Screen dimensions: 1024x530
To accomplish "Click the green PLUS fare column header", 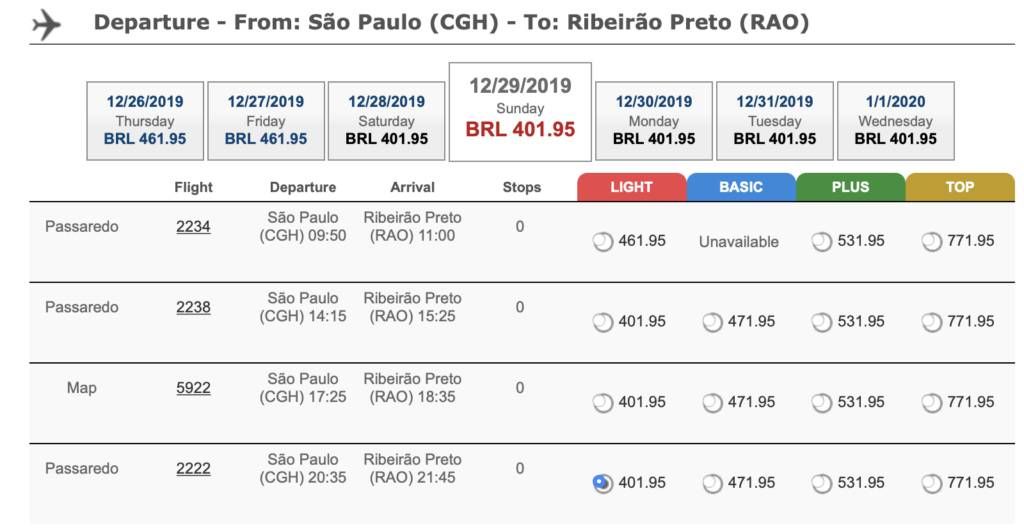I will 850,187.
